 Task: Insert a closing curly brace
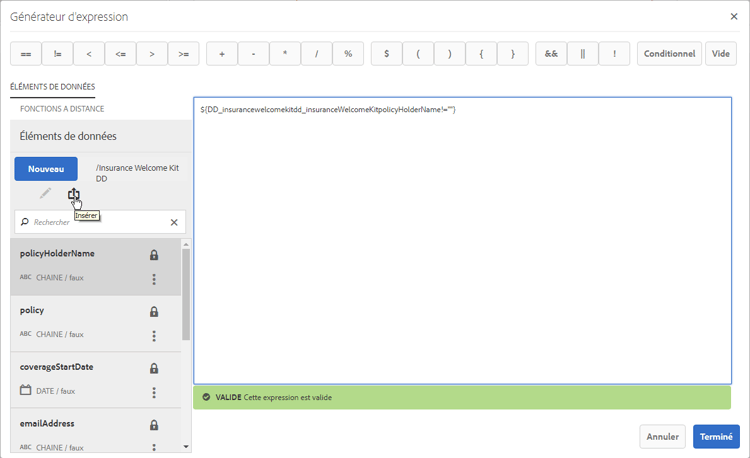[513, 54]
